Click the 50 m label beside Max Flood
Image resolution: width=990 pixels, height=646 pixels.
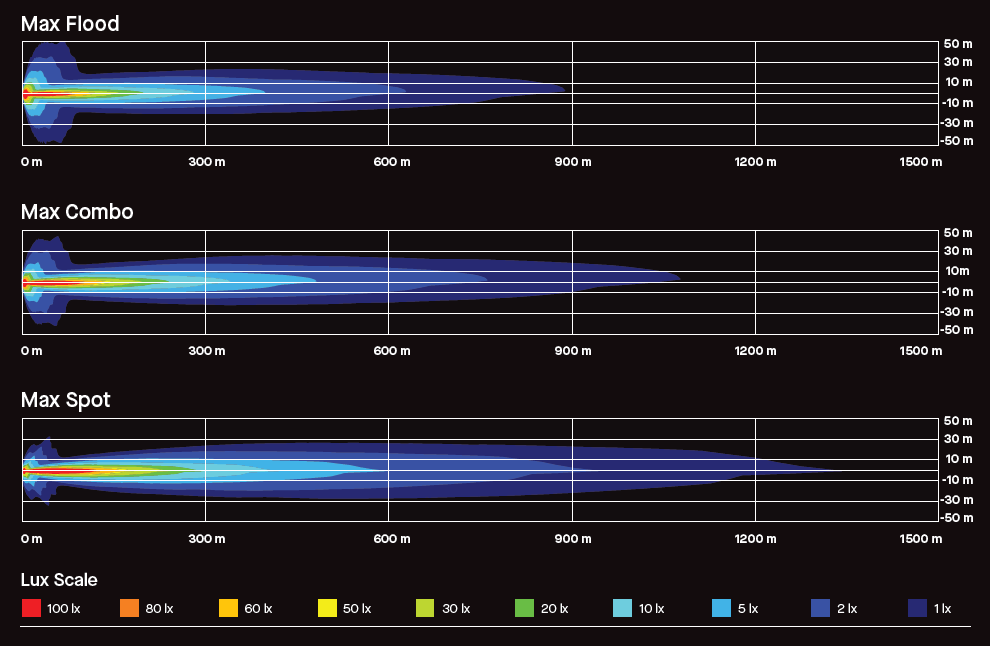[x=958, y=44]
